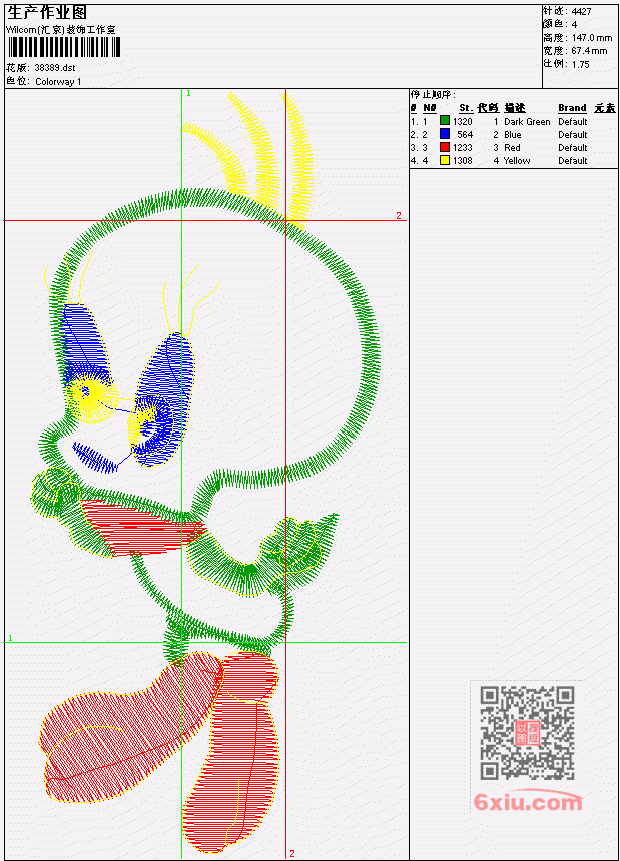The image size is (620, 861).
Task: Select the file name '38389.dst'
Action: [x=55, y=68]
